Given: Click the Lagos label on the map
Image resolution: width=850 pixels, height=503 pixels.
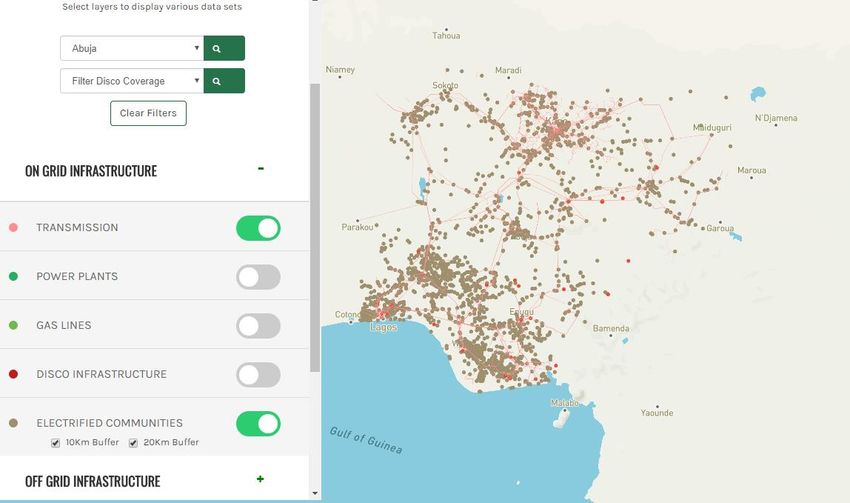Looking at the screenshot, I should point(383,327).
